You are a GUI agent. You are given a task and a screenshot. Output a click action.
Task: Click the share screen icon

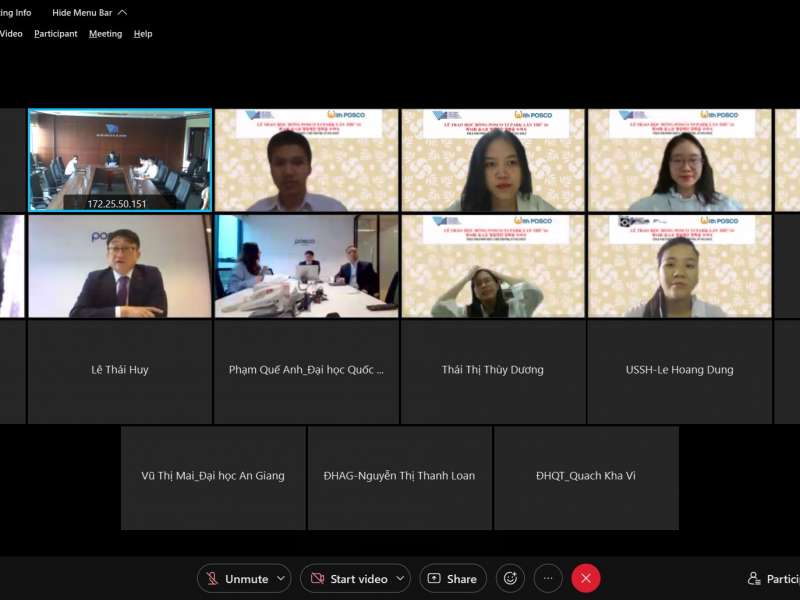434,579
